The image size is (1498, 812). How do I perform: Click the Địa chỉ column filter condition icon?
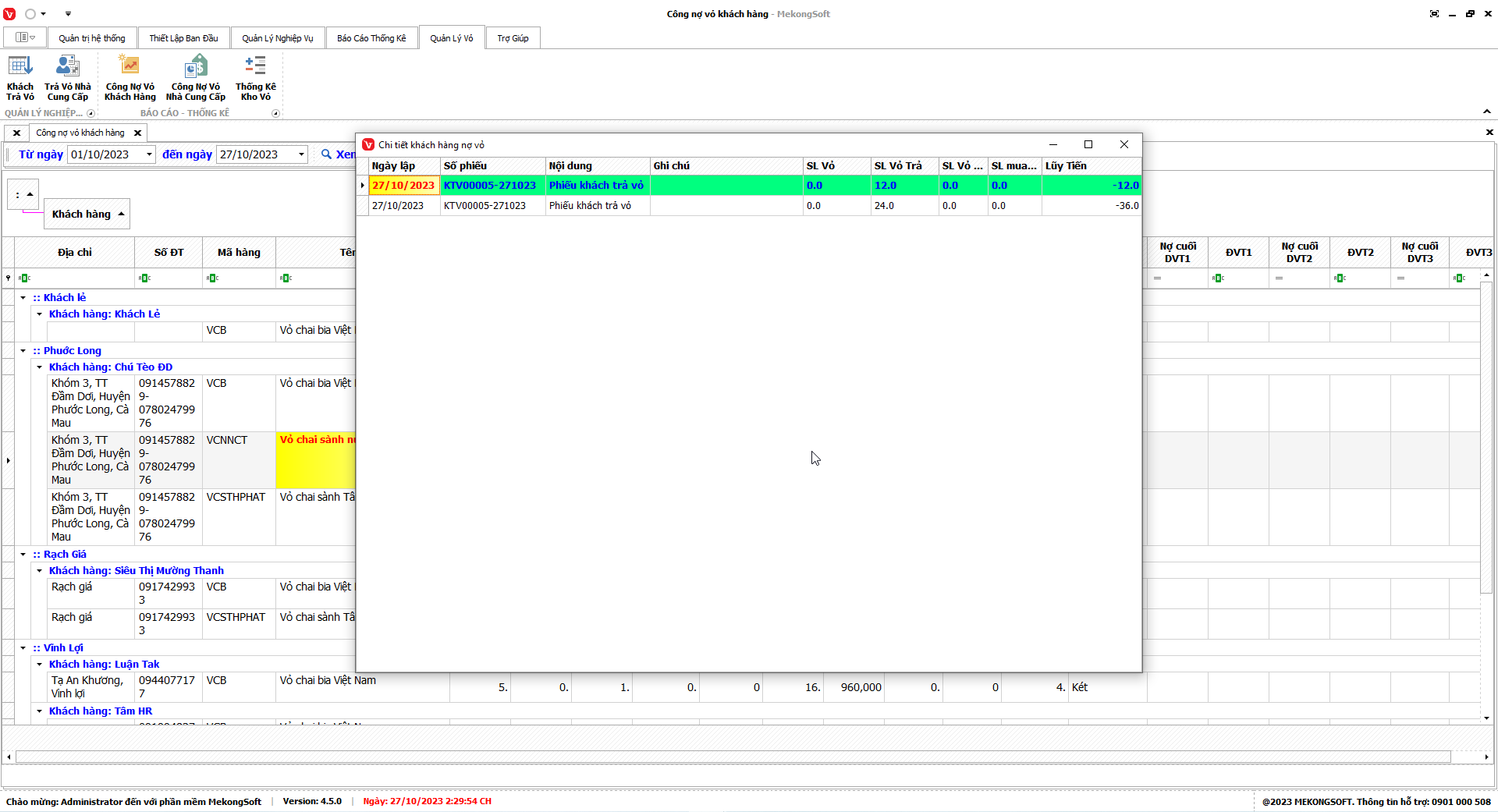coord(24,278)
